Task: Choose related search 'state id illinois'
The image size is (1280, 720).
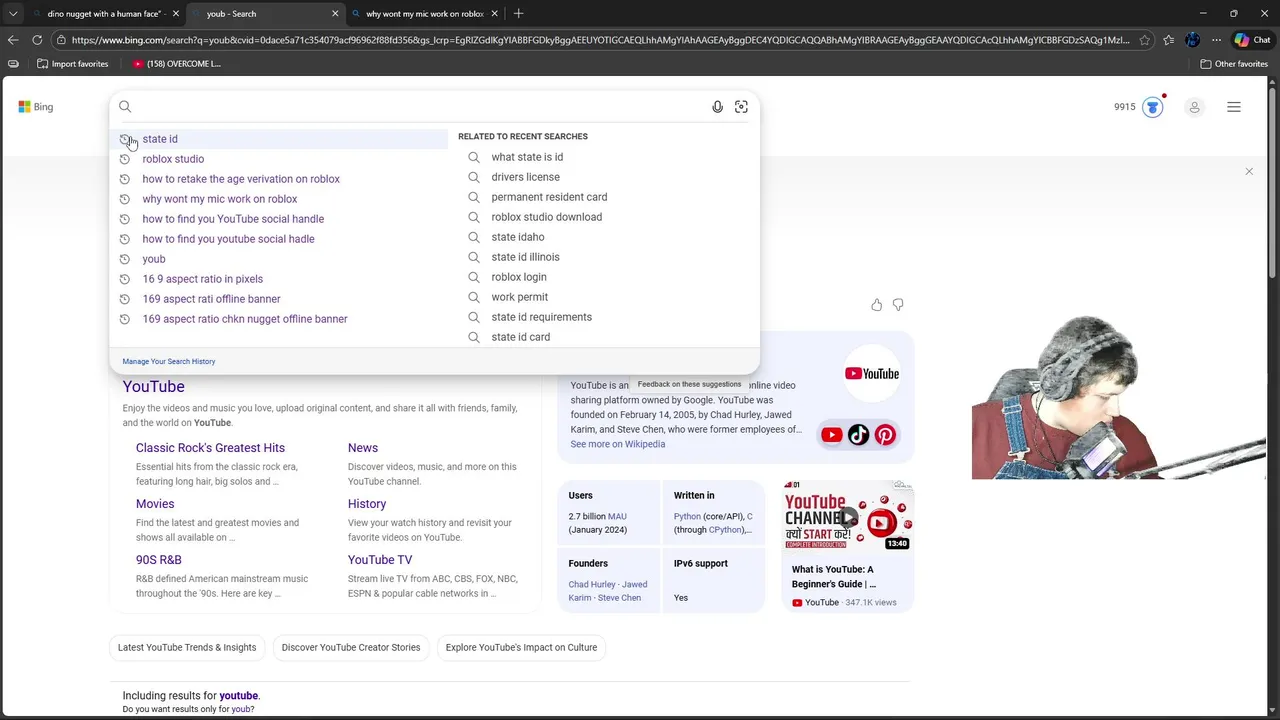Action: point(525,257)
